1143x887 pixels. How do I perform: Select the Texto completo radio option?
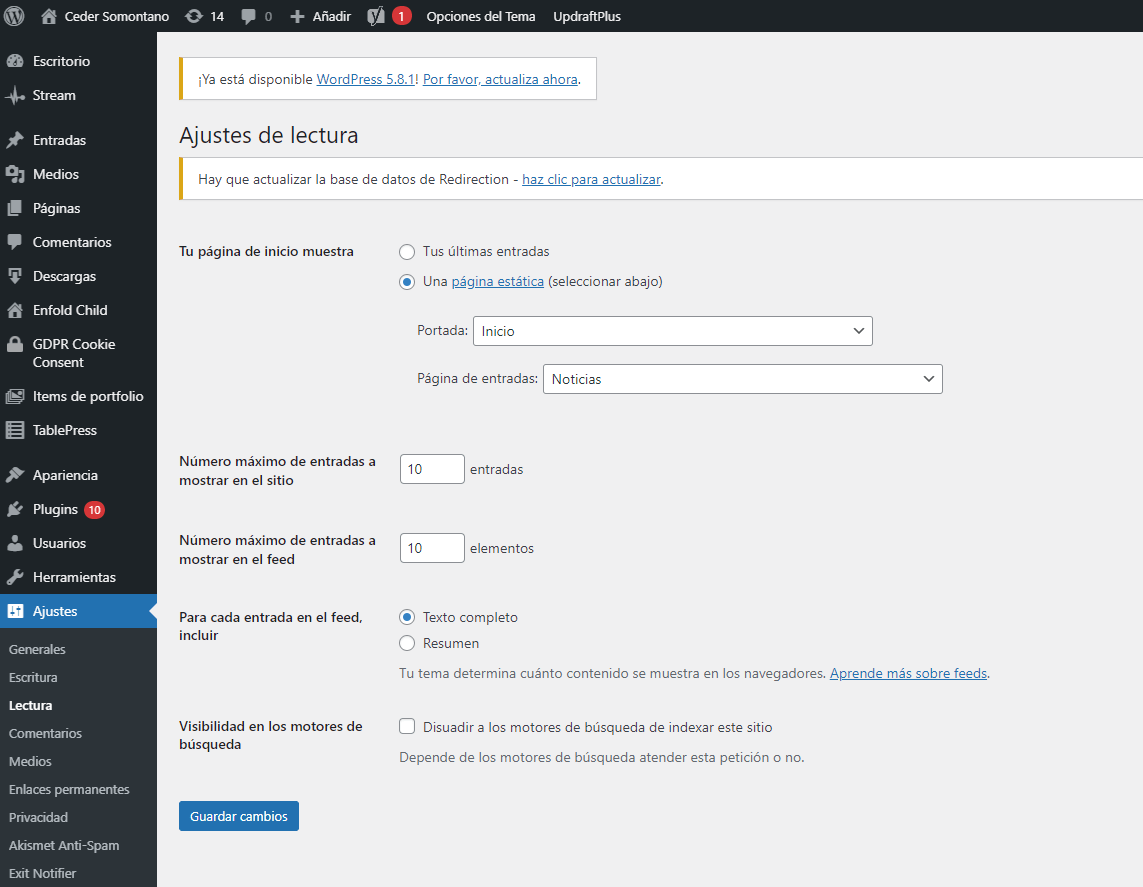tap(407, 617)
